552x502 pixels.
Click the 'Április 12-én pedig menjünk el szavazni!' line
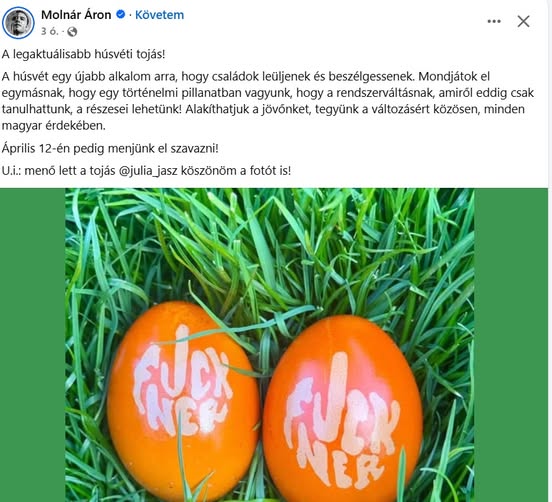pos(110,148)
